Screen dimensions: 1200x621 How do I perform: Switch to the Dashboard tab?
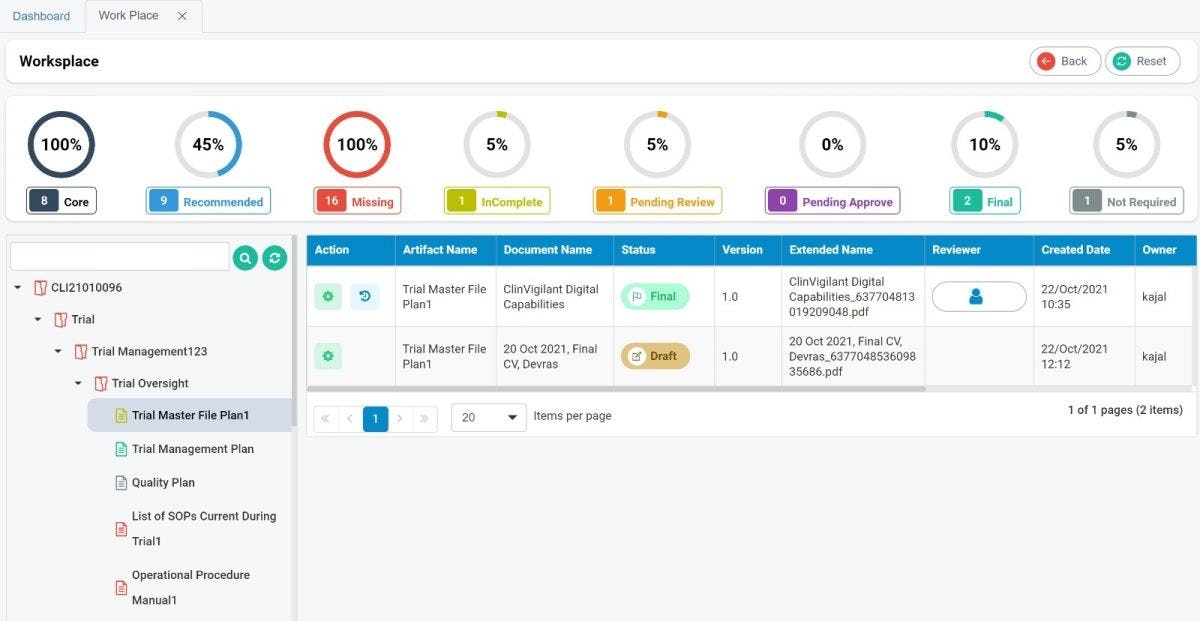pos(41,15)
